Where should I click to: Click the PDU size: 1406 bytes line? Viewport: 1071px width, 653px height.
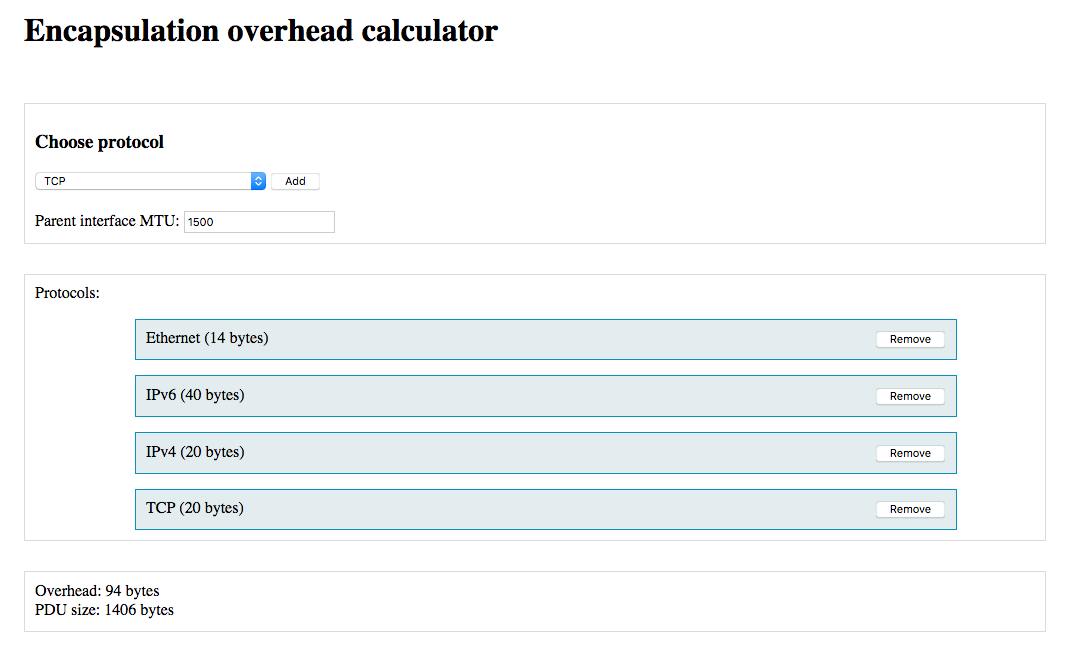tap(104, 610)
